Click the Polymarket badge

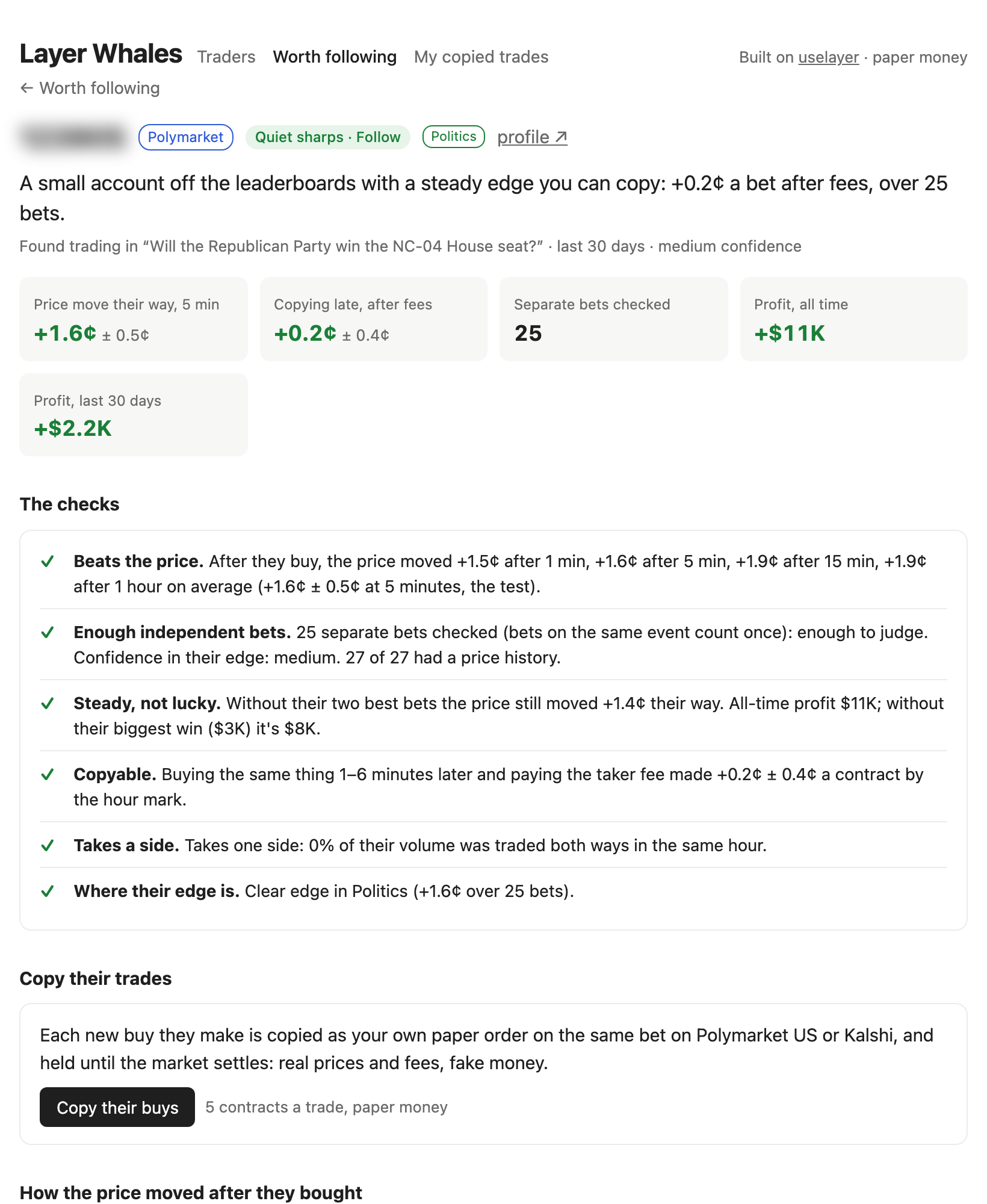186,137
